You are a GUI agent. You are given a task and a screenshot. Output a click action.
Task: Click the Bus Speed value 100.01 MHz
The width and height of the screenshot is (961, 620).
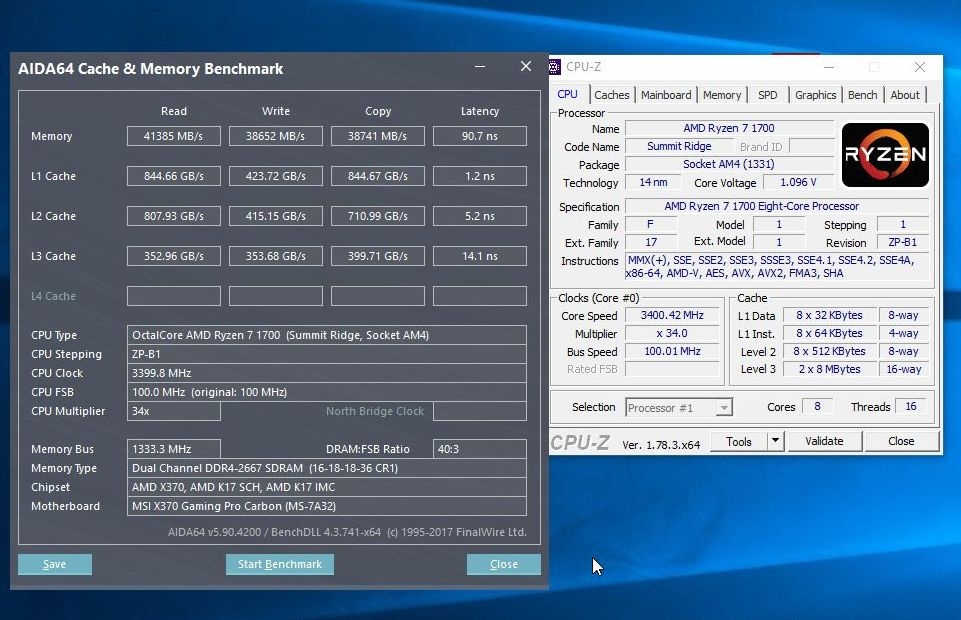pos(672,351)
